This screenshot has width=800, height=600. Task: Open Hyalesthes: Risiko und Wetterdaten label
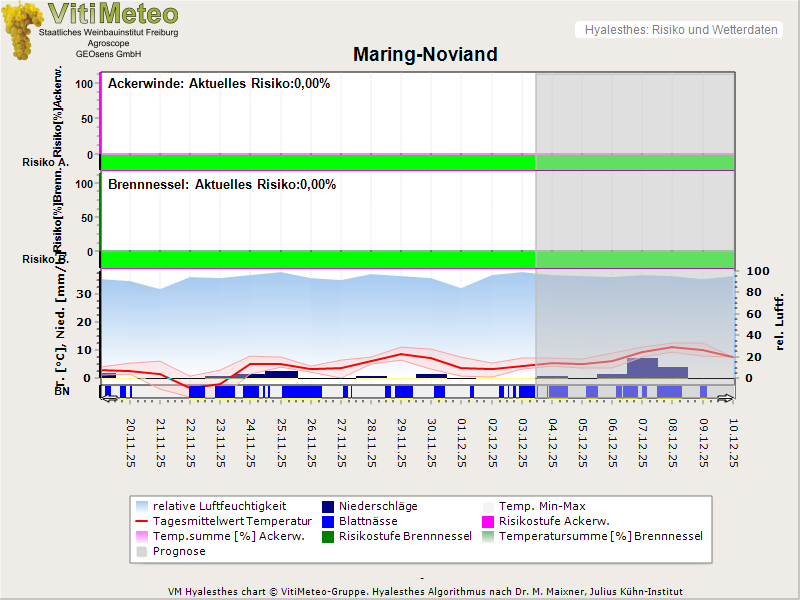(x=680, y=30)
